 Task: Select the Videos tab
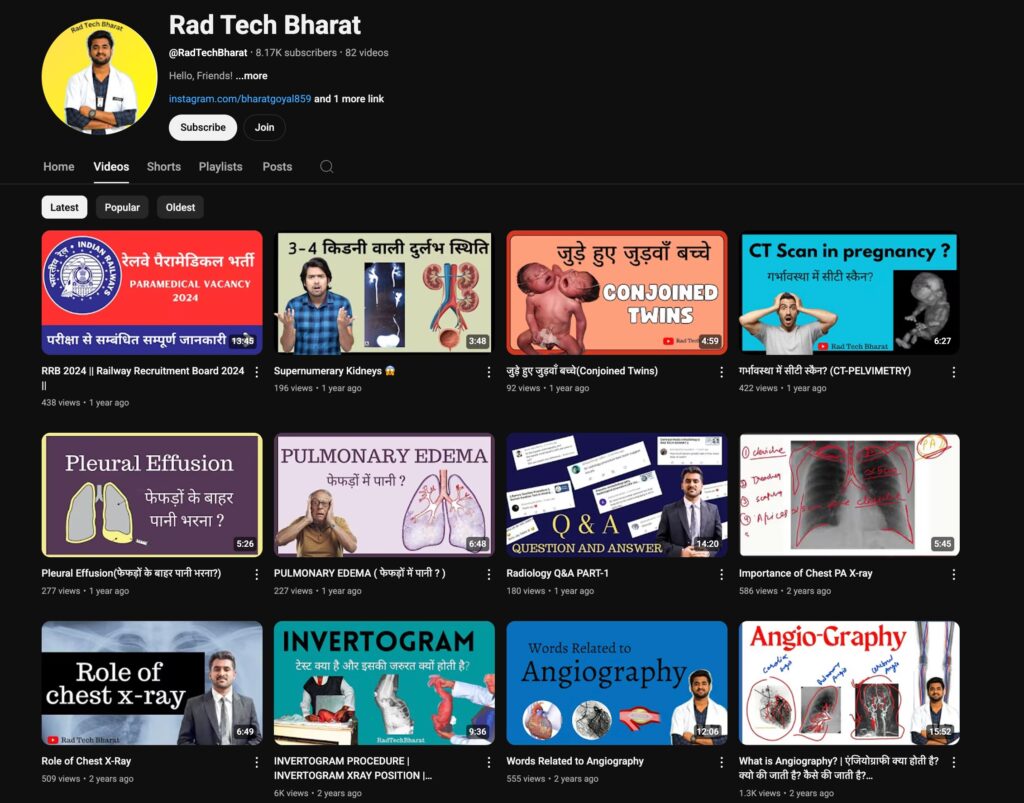[111, 166]
